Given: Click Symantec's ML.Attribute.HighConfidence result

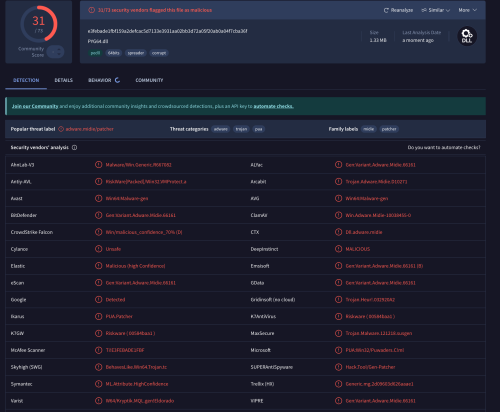Looking at the screenshot, I should click(x=137, y=384).
